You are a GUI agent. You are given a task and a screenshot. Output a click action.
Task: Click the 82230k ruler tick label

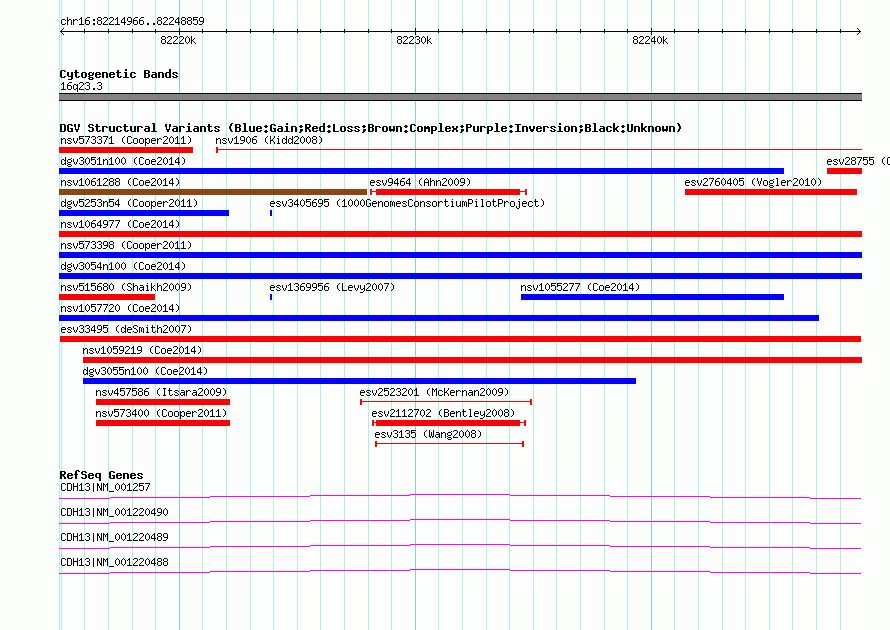pos(414,40)
